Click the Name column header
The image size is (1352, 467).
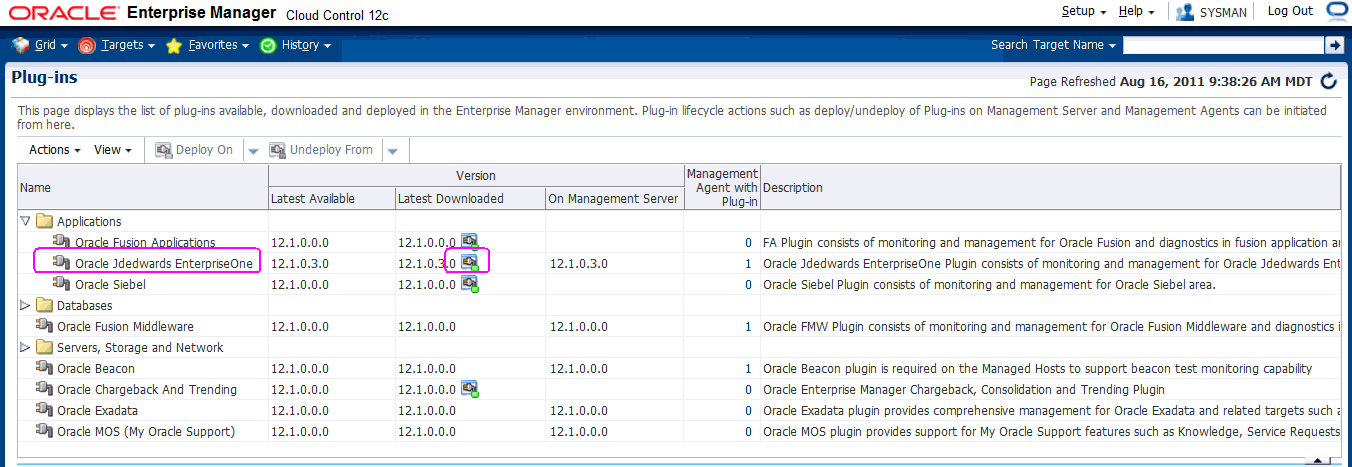(143, 187)
